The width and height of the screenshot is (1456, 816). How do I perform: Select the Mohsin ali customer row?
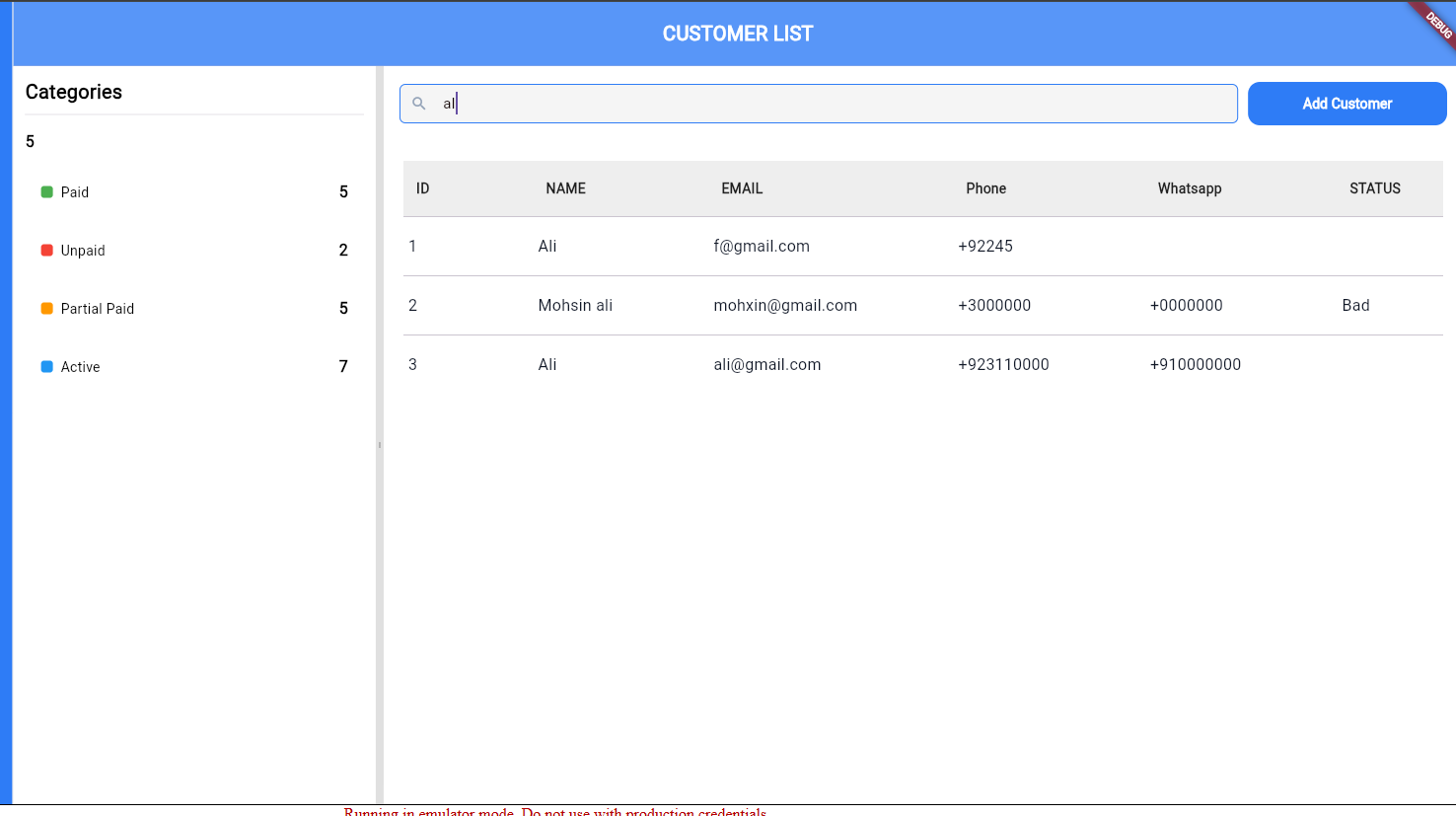pyautogui.click(x=575, y=306)
